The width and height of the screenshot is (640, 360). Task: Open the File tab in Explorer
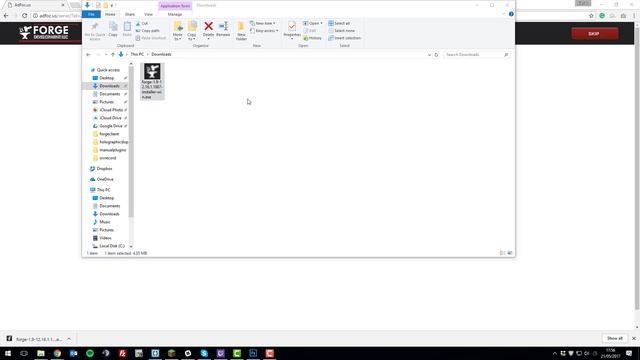[x=91, y=14]
